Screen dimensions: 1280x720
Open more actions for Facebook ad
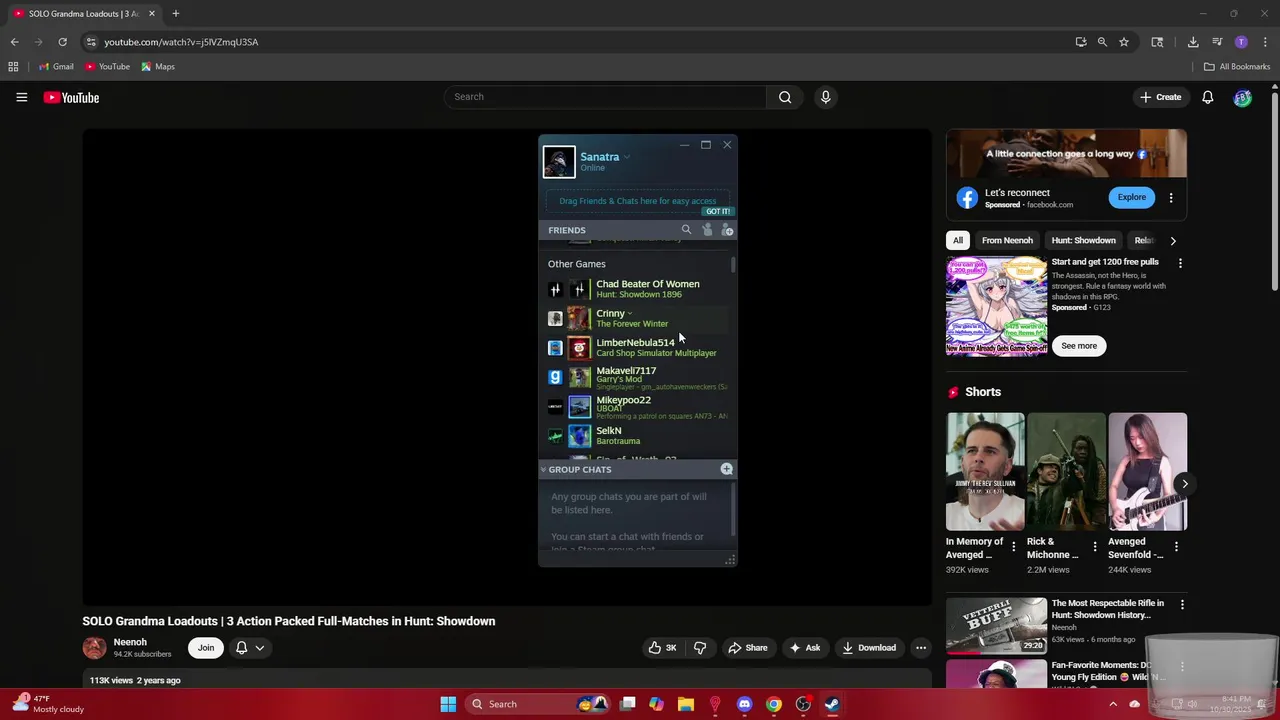[x=1171, y=198]
